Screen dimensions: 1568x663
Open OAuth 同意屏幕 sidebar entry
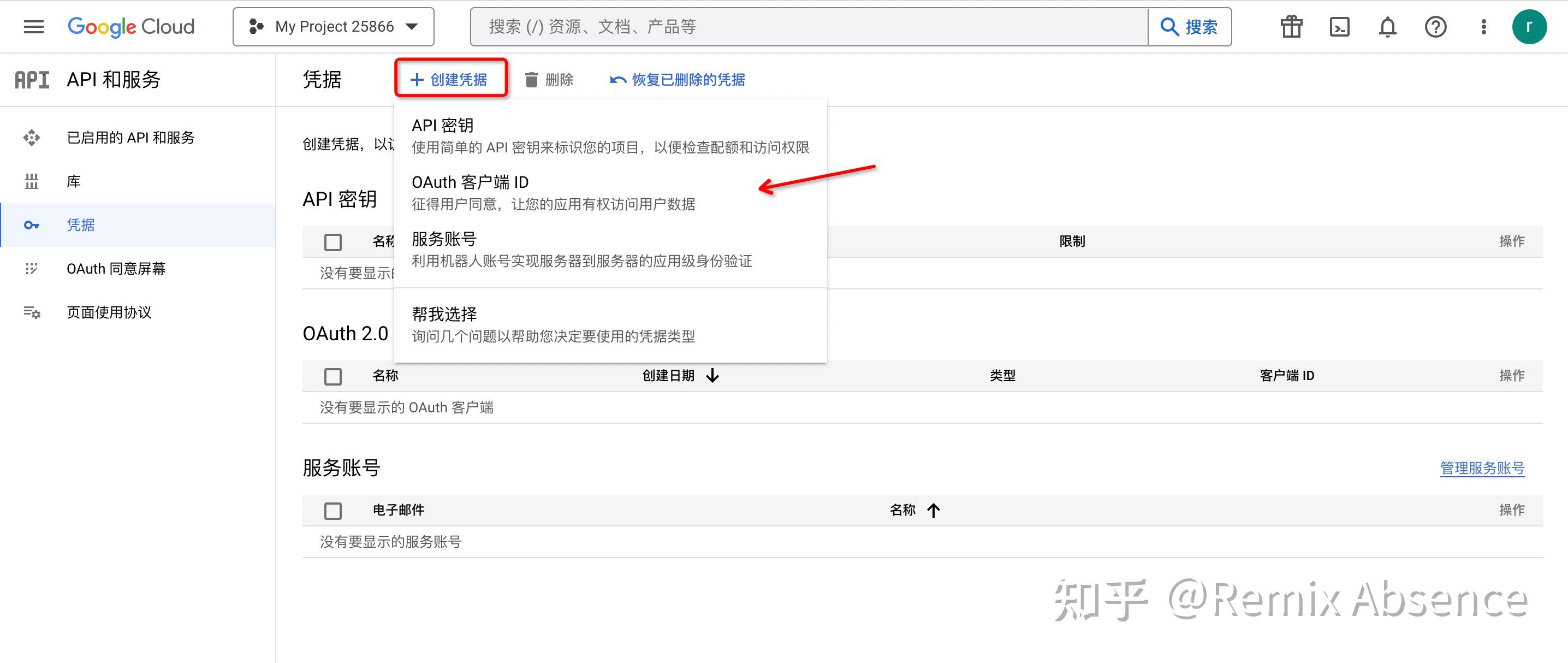(117, 269)
